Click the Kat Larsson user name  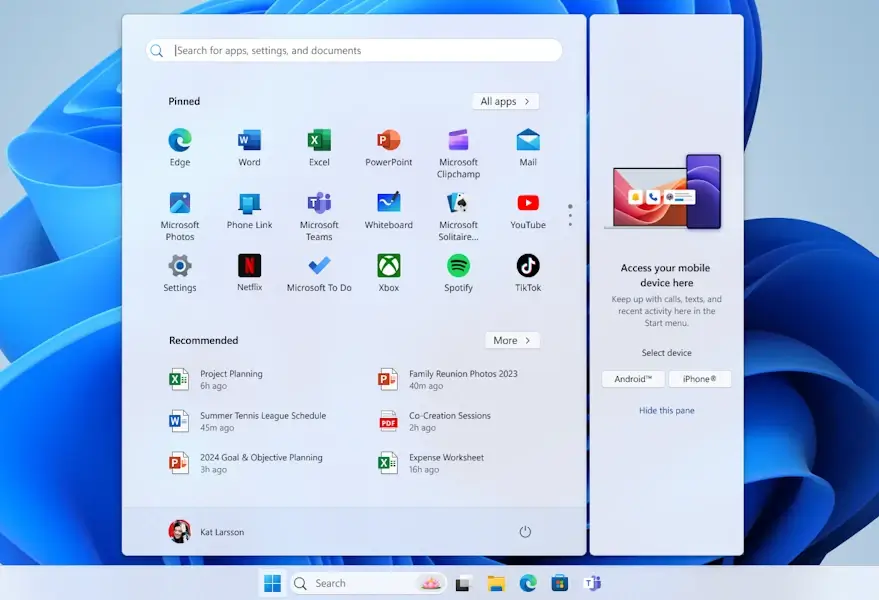[x=222, y=532]
